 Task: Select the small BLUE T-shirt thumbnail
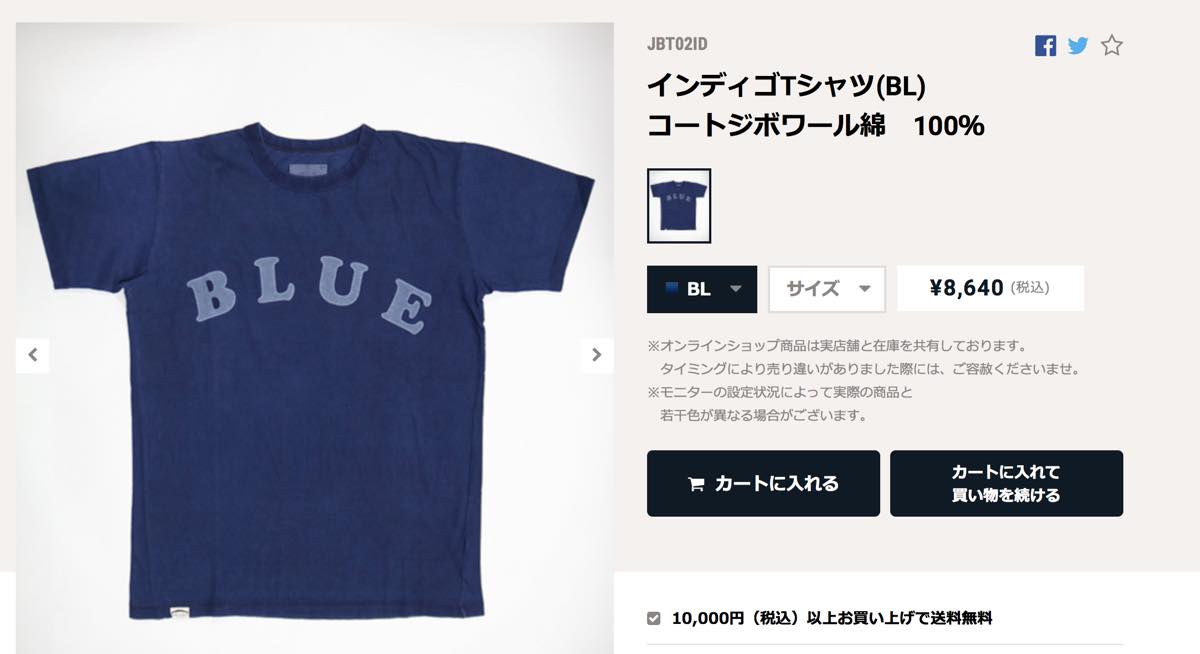[x=679, y=205]
